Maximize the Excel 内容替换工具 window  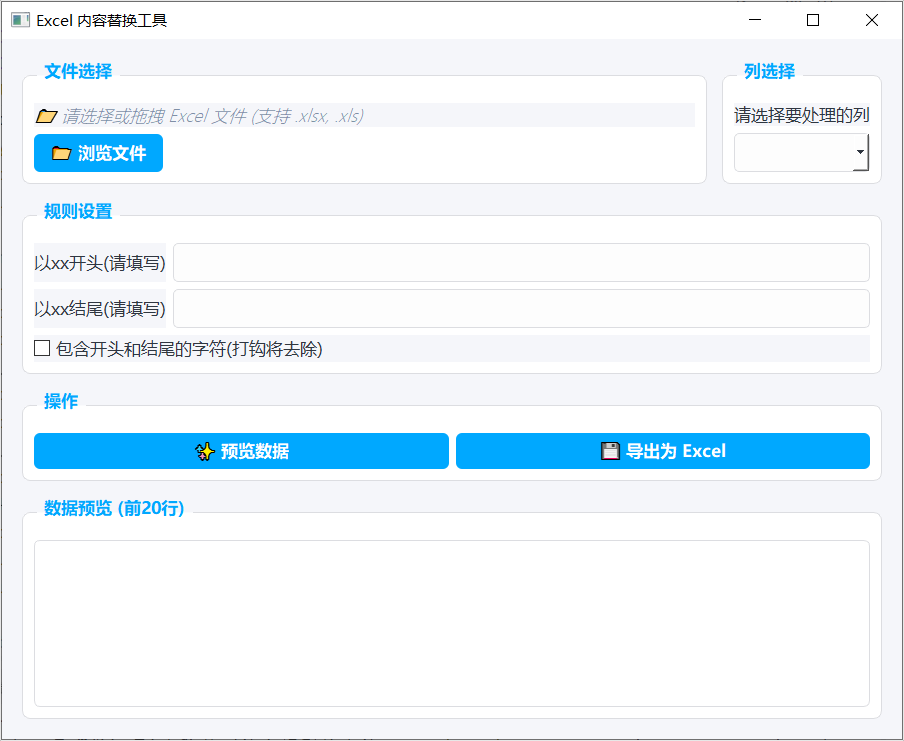pos(813,20)
